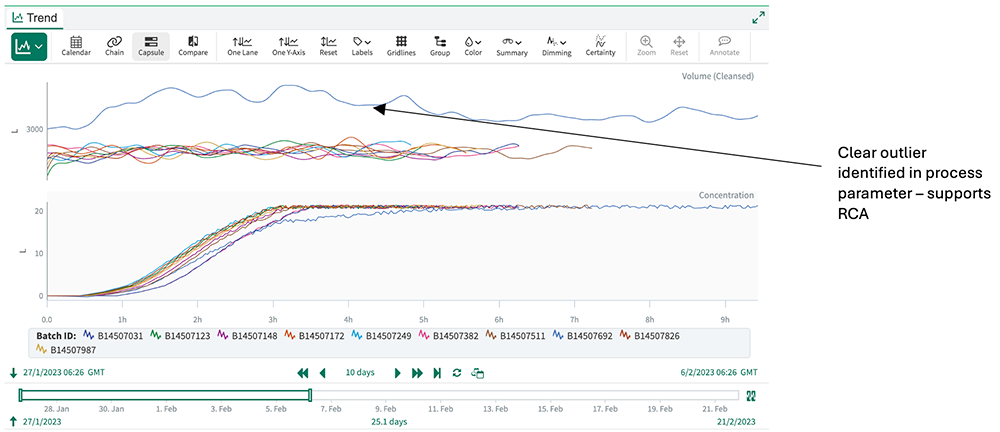Viewport: 1000px width, 432px height.
Task: Click the copy display range icon
Action: [x=477, y=373]
